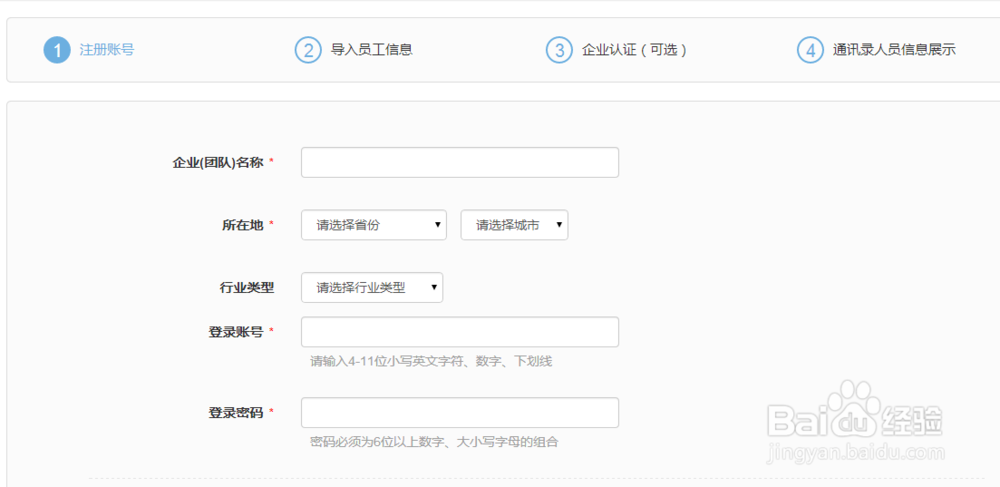Select the 企业认证（可选）step label
This screenshot has width=1000, height=487.
click(635, 50)
